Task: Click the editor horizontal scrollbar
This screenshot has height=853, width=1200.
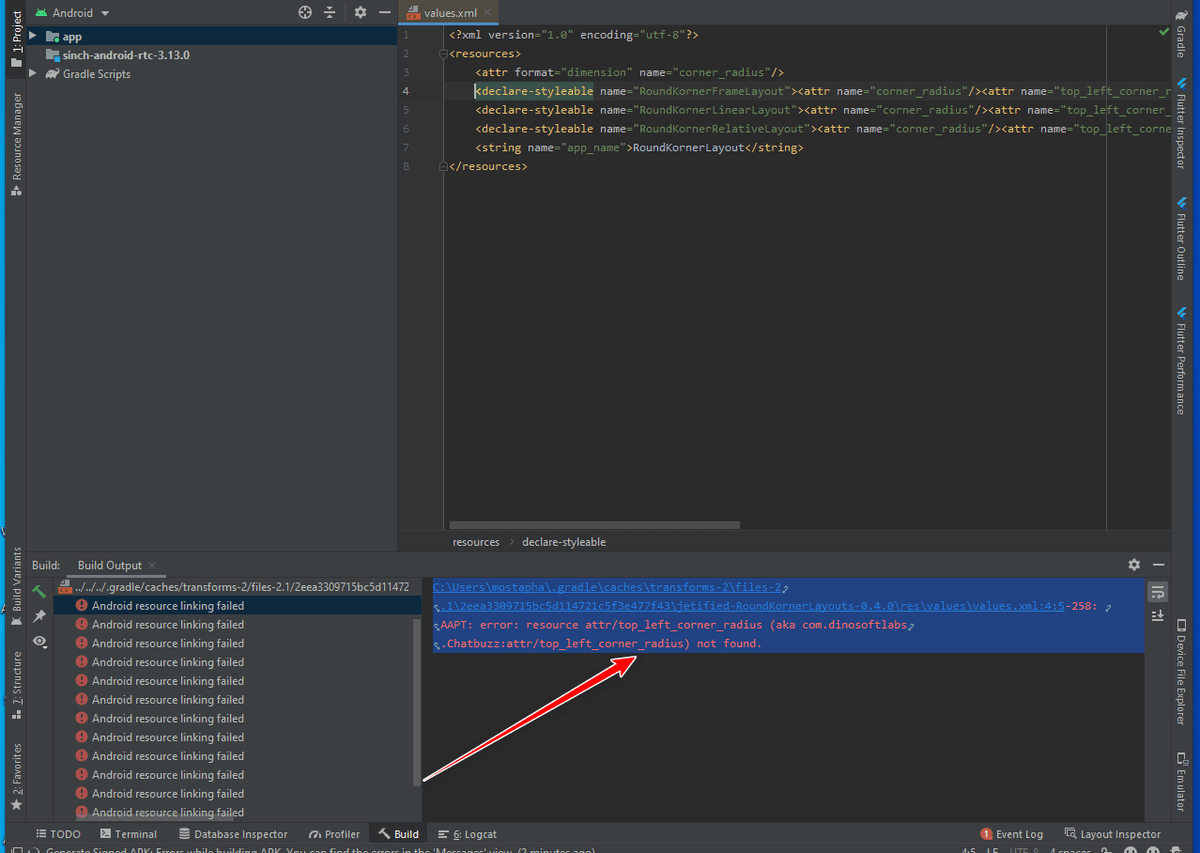Action: click(594, 525)
